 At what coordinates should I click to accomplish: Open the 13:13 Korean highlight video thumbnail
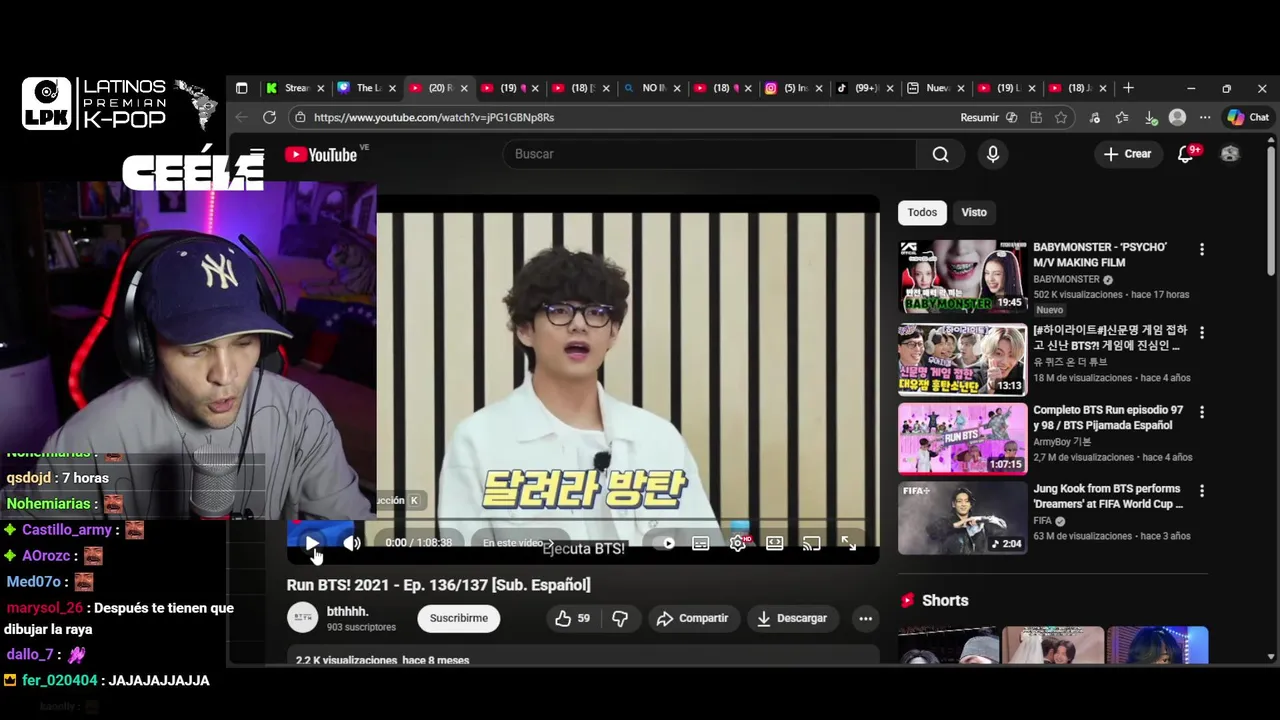[962, 360]
